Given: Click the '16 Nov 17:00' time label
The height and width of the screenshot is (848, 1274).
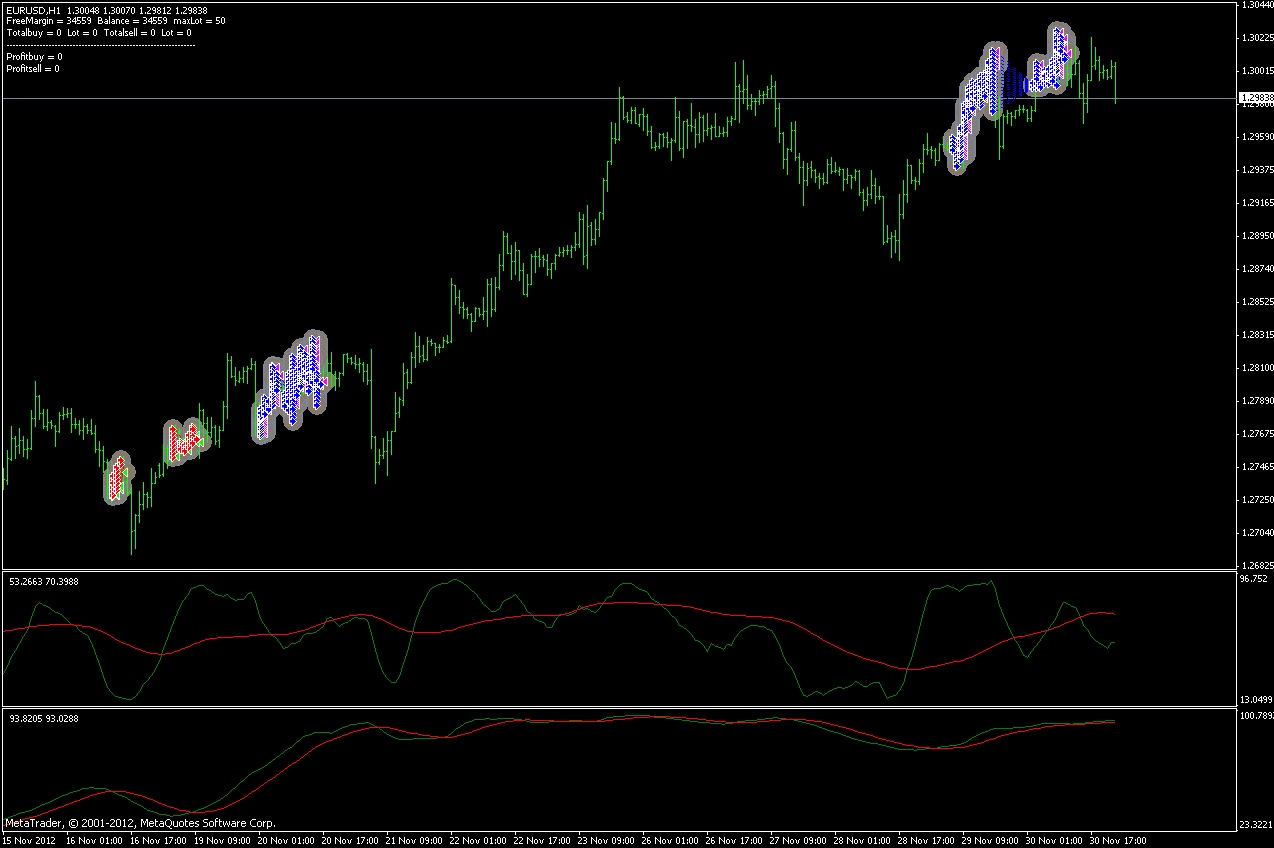Looking at the screenshot, I should point(158,841).
